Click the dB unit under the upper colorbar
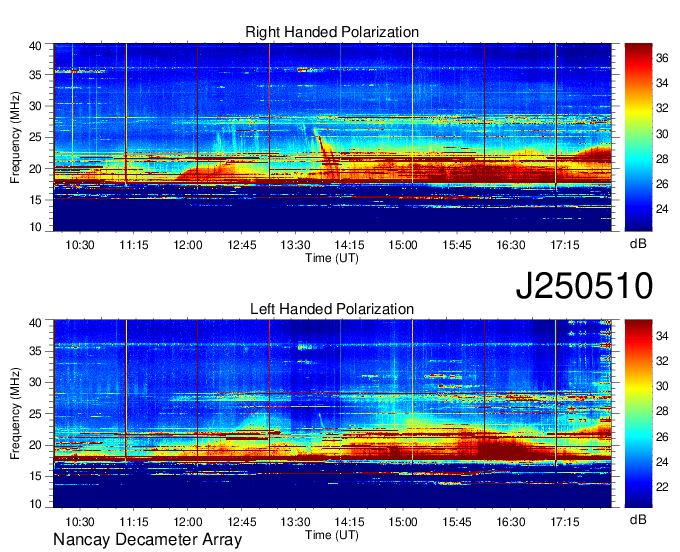 tap(638, 244)
